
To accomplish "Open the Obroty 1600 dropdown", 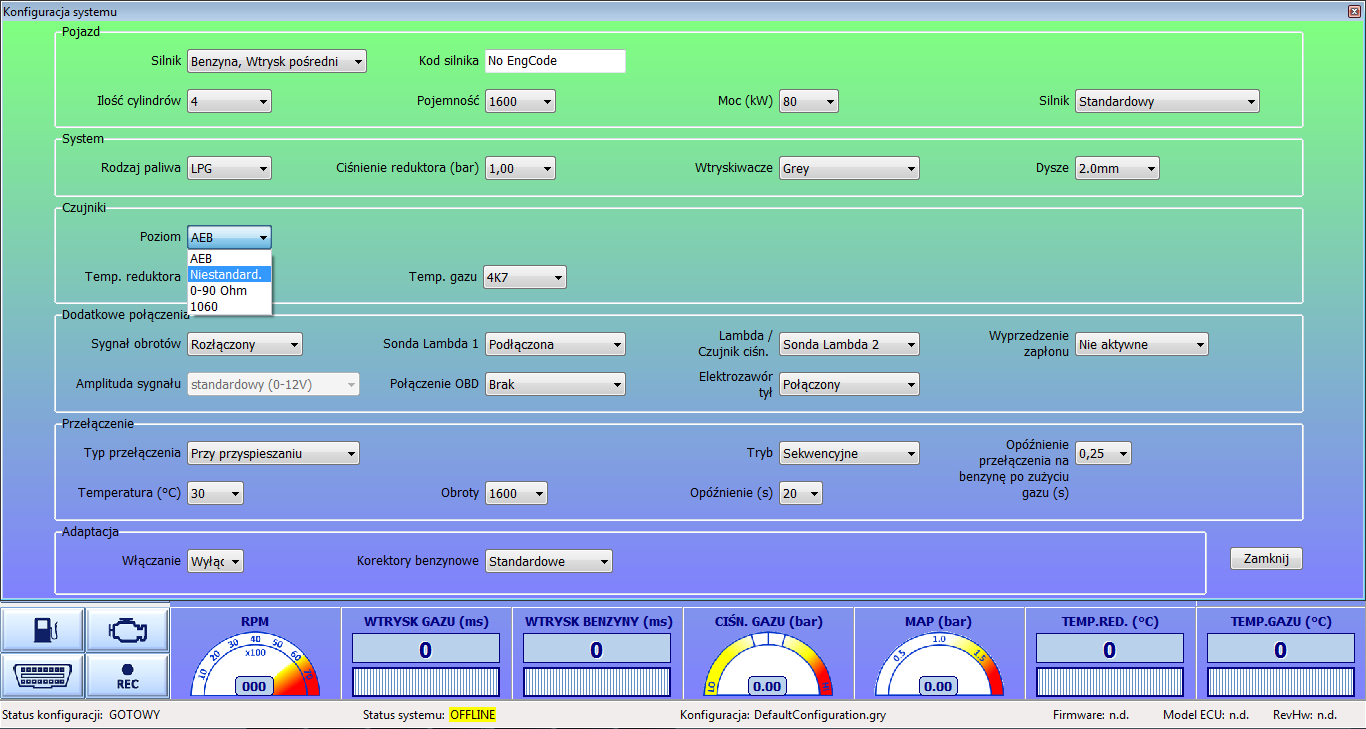I will tap(516, 493).
